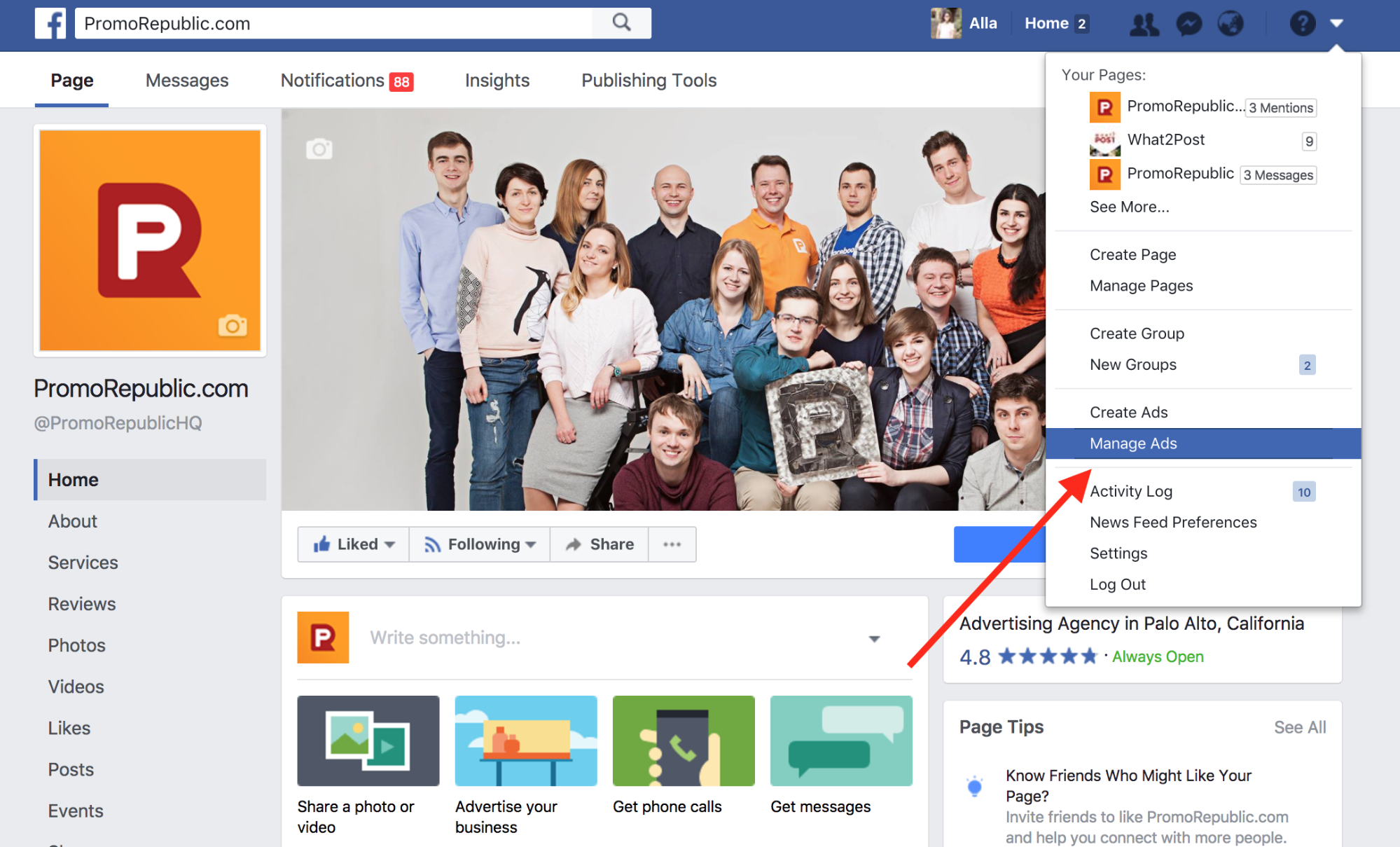
Task: Switch to the Page tab
Action: 72,81
